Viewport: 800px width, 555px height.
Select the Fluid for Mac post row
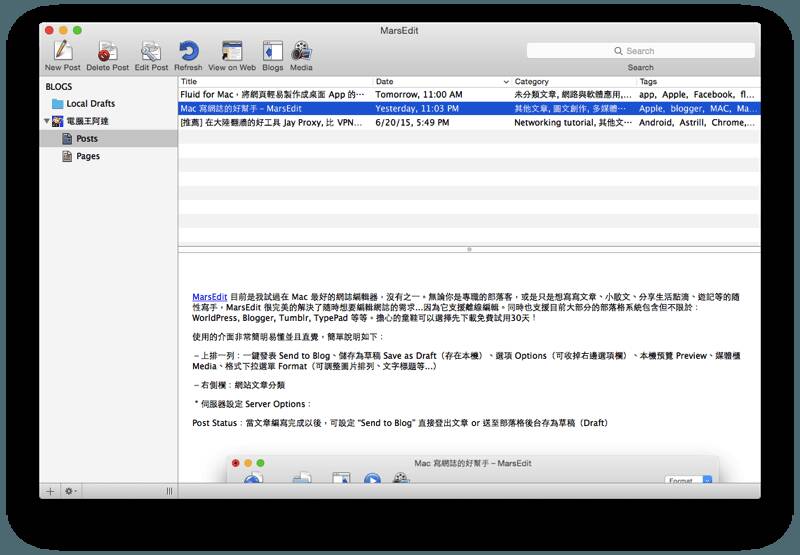pos(469,94)
